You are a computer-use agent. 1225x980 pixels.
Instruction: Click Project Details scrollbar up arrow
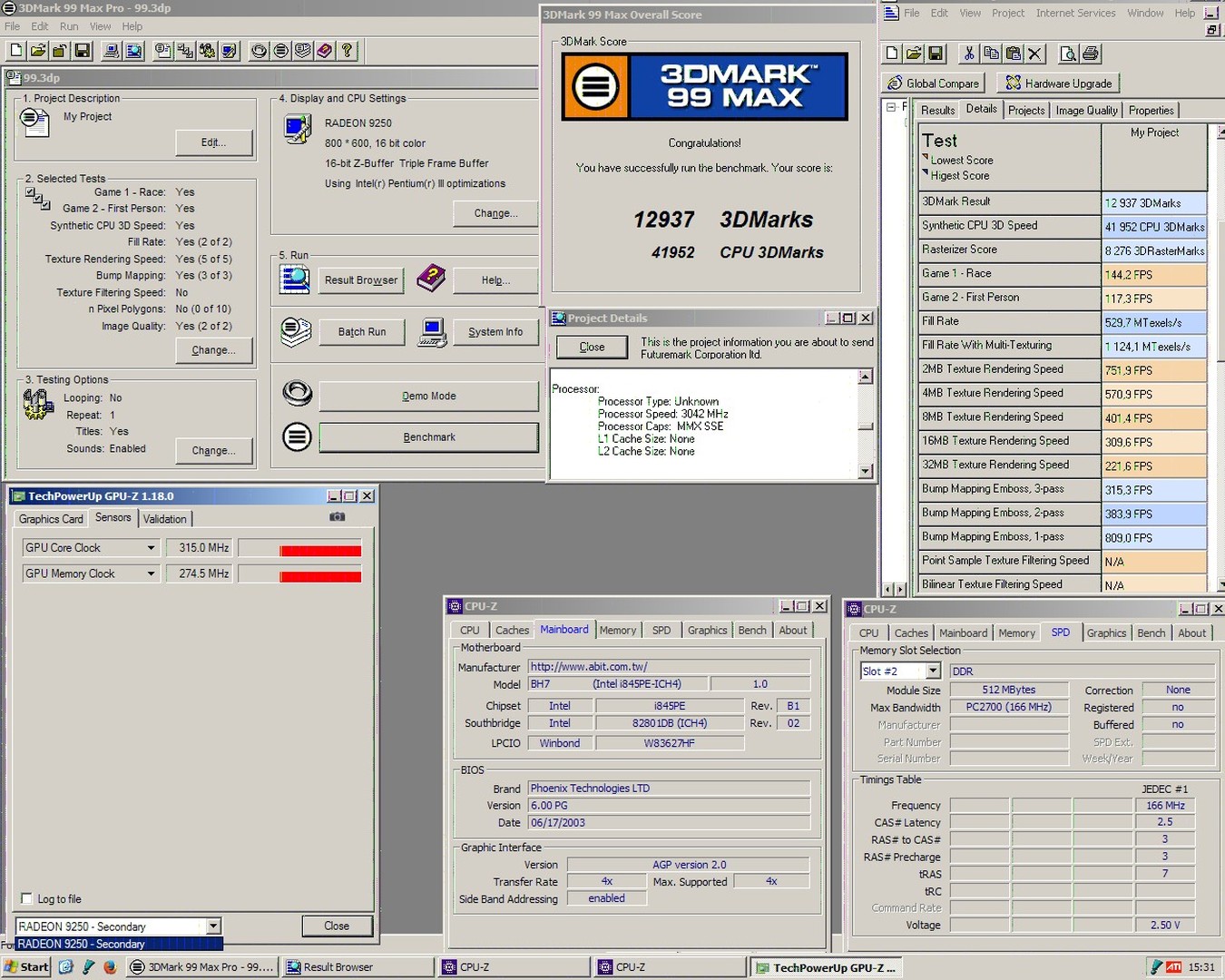[x=865, y=377]
